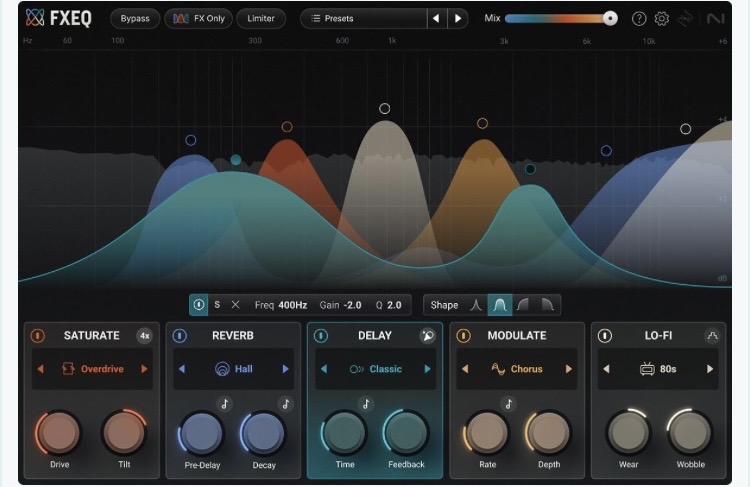Click the FXEQ logo icon

click(35, 18)
